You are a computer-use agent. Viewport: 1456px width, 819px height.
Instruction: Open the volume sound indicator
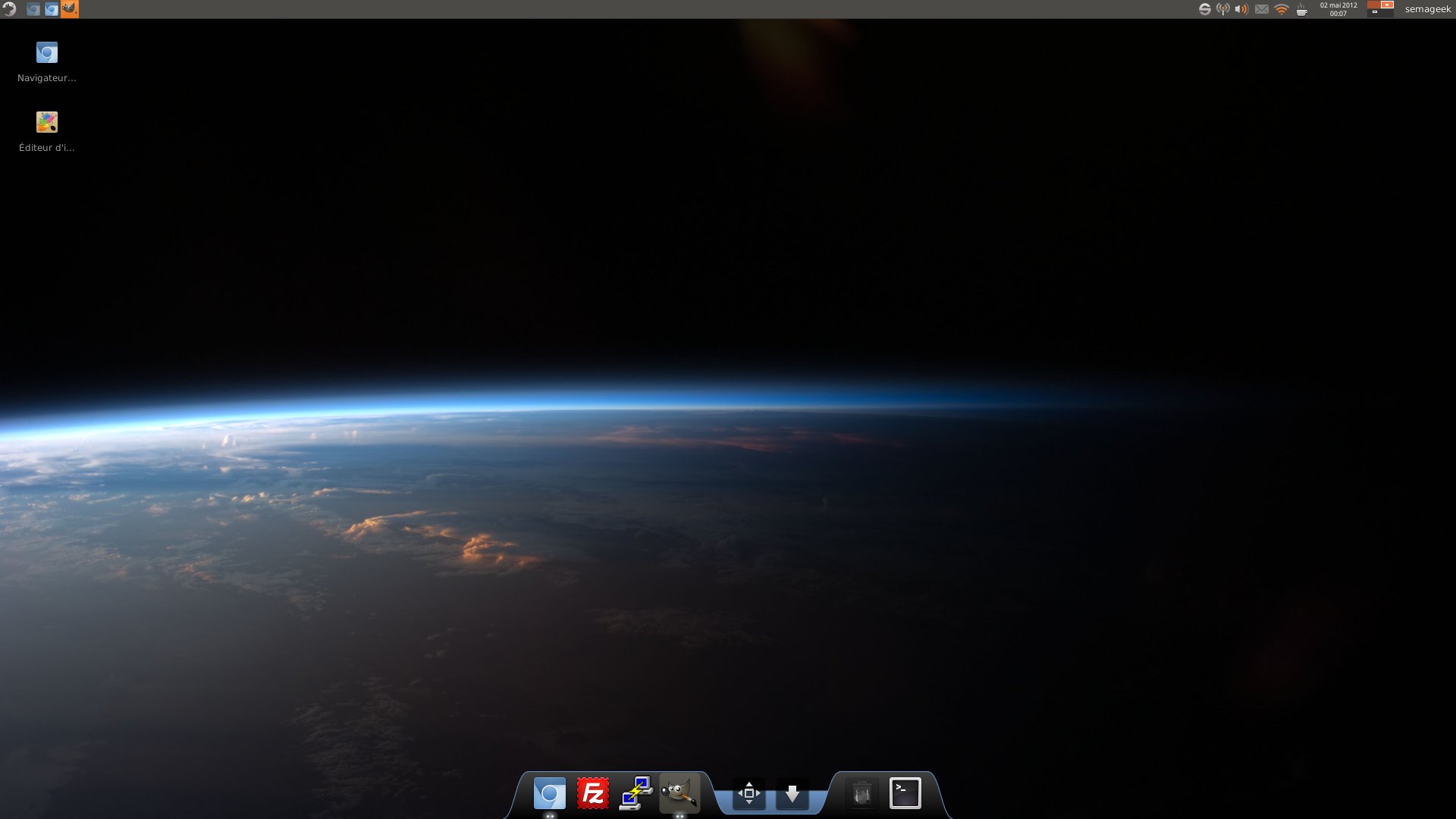[x=1241, y=9]
